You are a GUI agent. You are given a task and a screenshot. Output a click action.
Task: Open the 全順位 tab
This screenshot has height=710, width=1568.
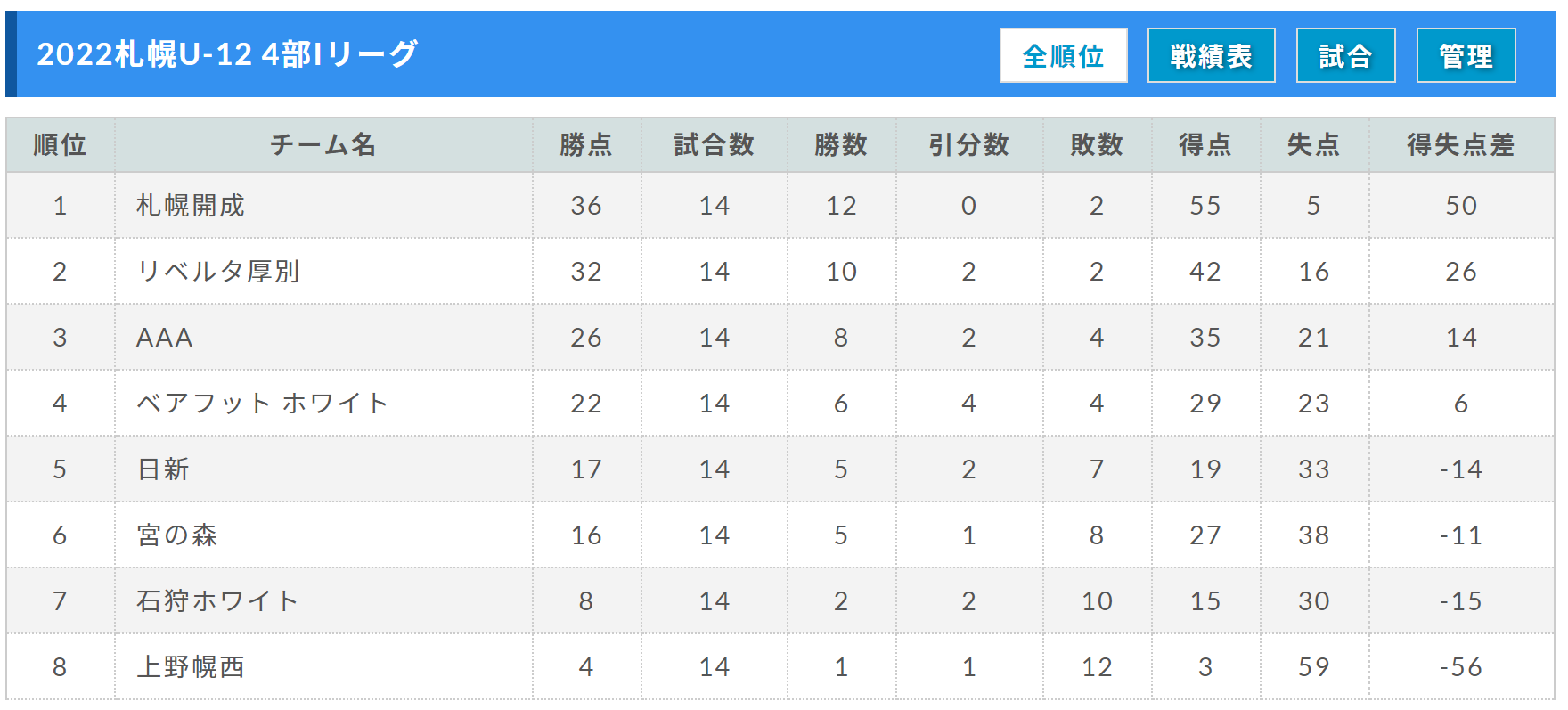coord(1063,56)
